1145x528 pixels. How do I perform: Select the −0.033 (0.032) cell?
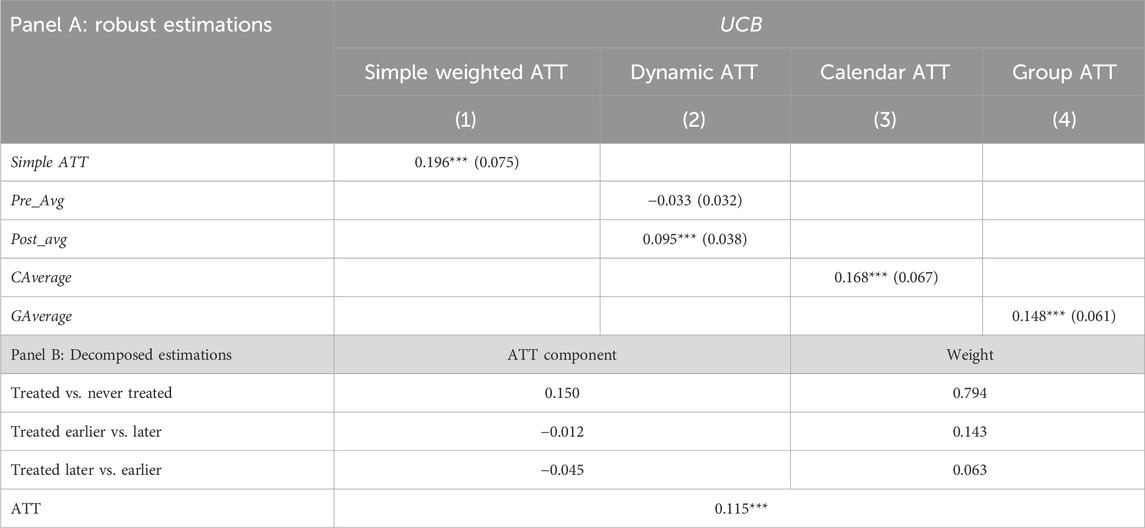[x=694, y=202]
